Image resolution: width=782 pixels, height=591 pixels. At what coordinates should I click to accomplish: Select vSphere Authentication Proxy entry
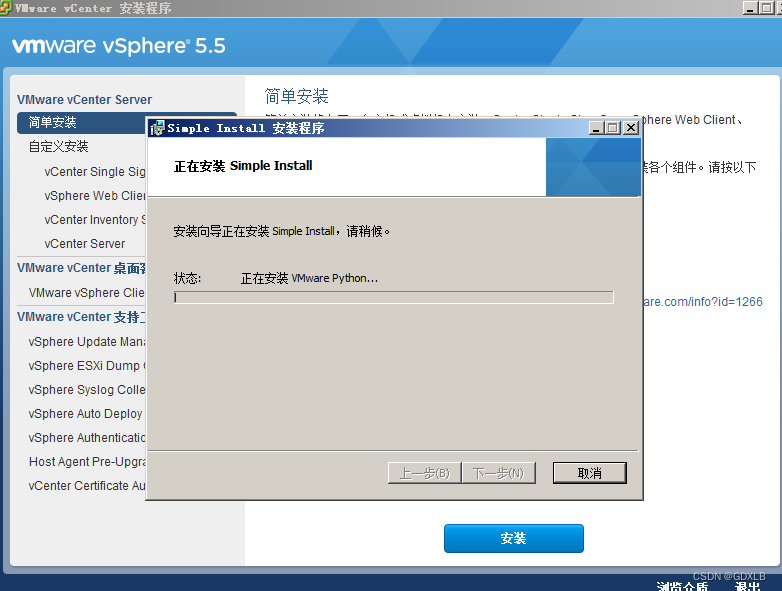pyautogui.click(x=87, y=437)
